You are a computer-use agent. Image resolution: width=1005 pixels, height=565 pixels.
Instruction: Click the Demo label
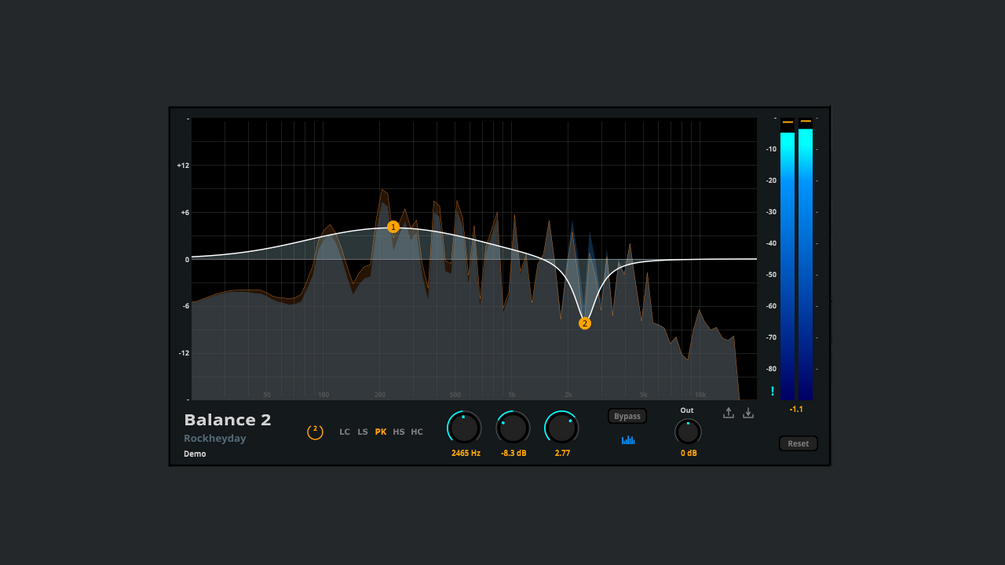(195, 454)
